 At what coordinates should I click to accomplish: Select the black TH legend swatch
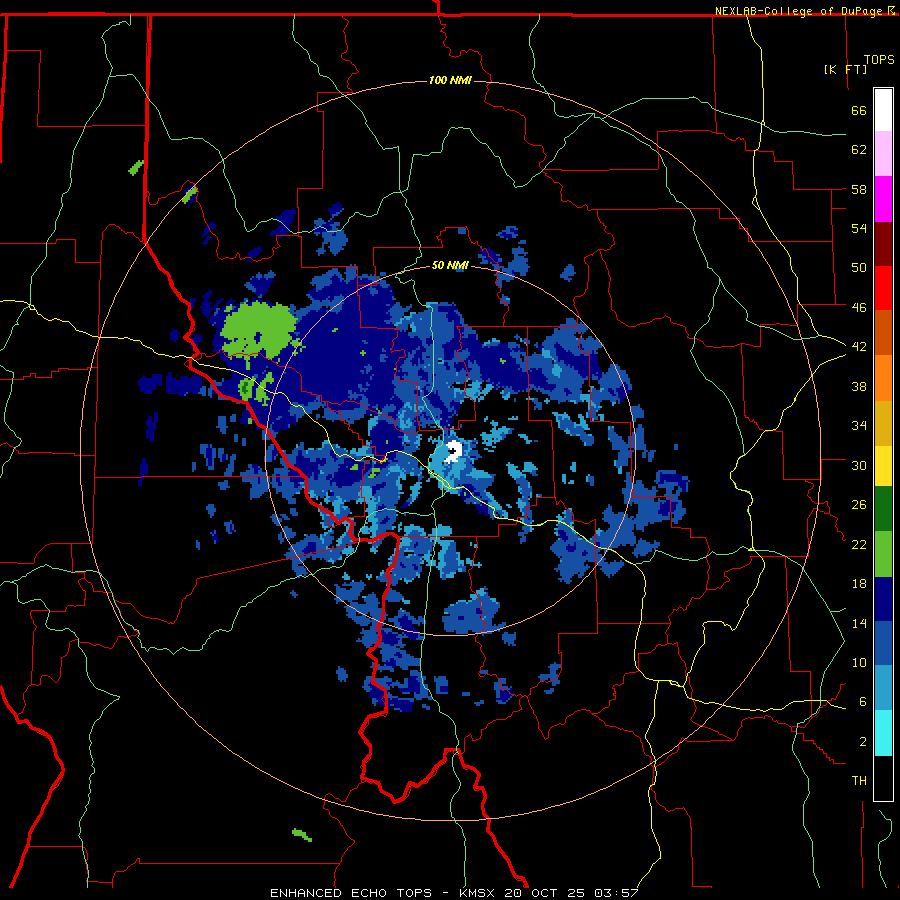(x=883, y=778)
